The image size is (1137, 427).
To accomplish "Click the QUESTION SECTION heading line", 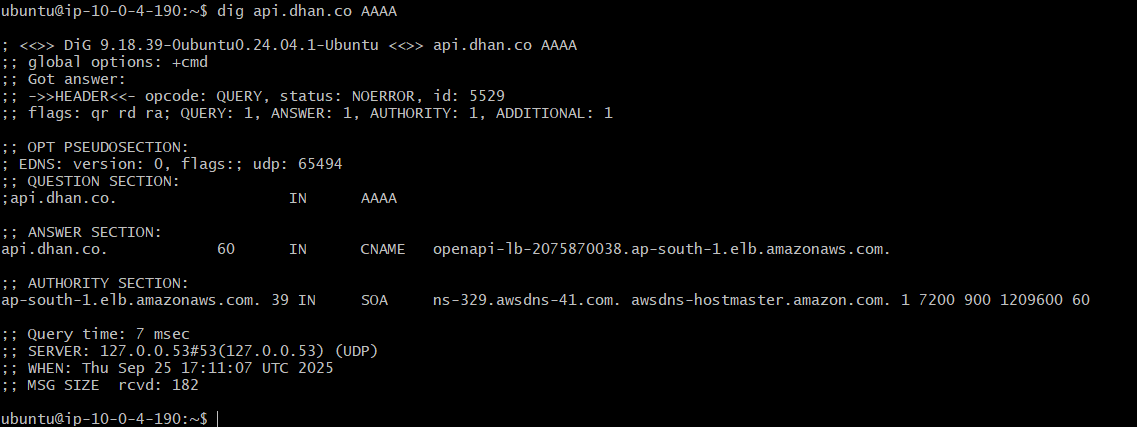I will tap(91, 181).
